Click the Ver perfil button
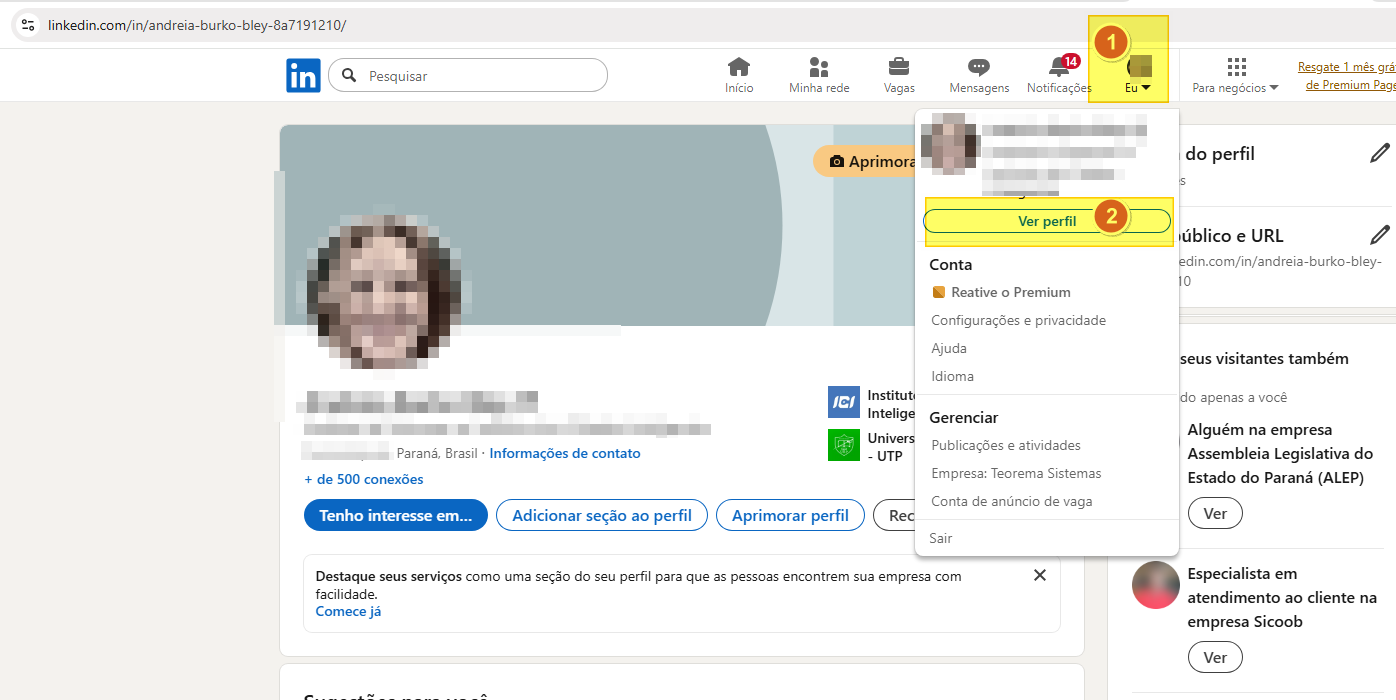Image resolution: width=1396 pixels, height=700 pixels. pyautogui.click(x=1047, y=221)
